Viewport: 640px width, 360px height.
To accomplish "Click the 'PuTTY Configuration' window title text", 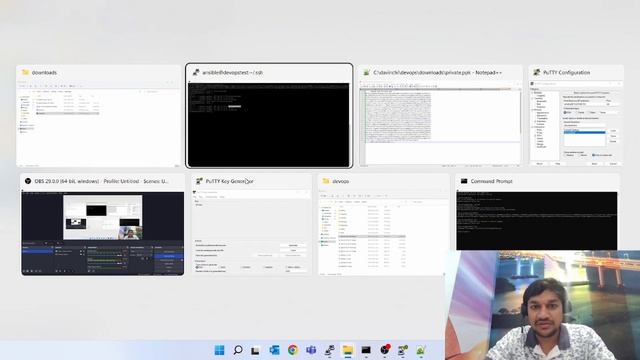I will pos(567,73).
